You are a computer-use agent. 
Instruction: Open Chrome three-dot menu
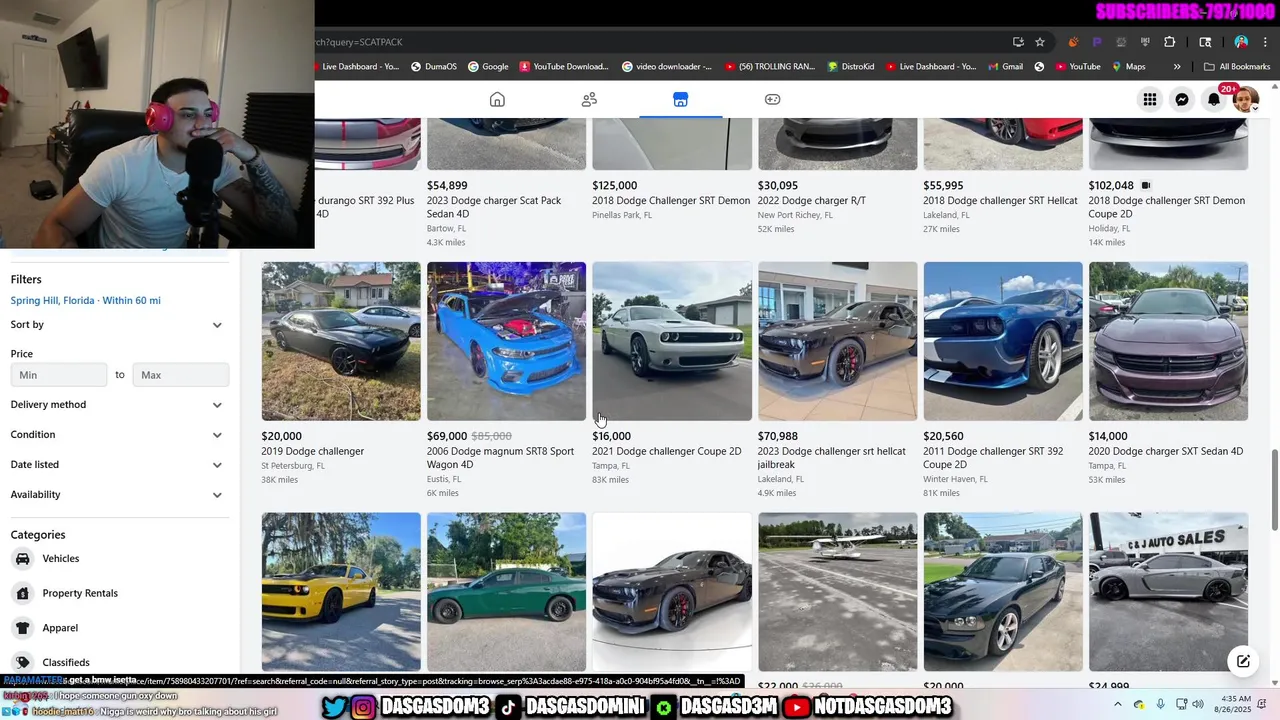(1264, 42)
